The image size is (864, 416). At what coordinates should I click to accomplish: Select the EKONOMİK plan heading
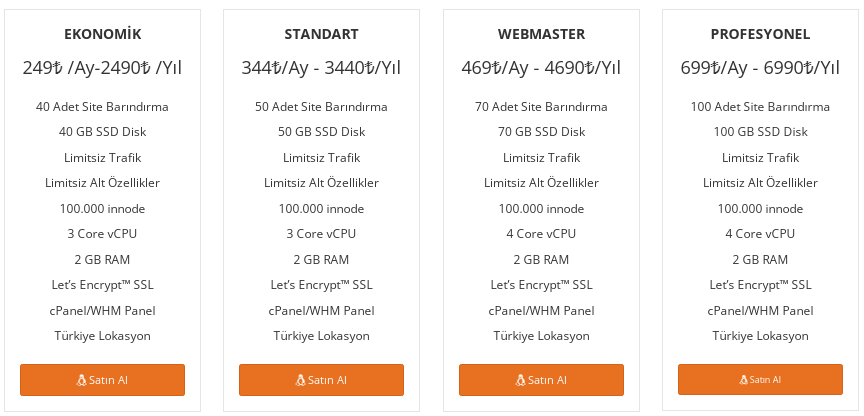tap(102, 34)
